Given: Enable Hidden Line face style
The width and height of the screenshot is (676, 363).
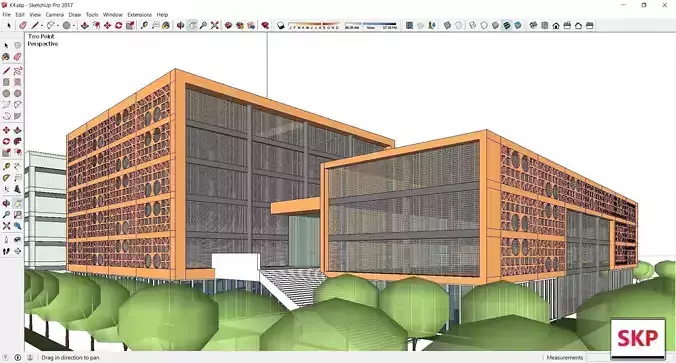Looking at the screenshot, I should pyautogui.click(x=484, y=25).
